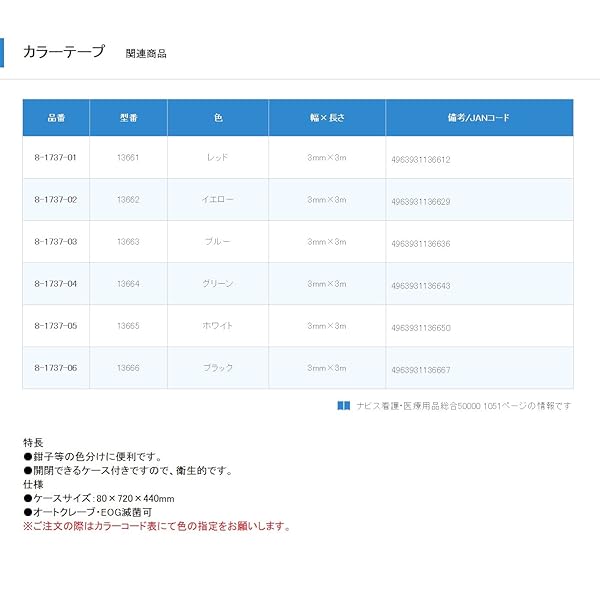Viewport: 600px width, 600px height.
Task: Click model number 13666
Action: (x=128, y=368)
